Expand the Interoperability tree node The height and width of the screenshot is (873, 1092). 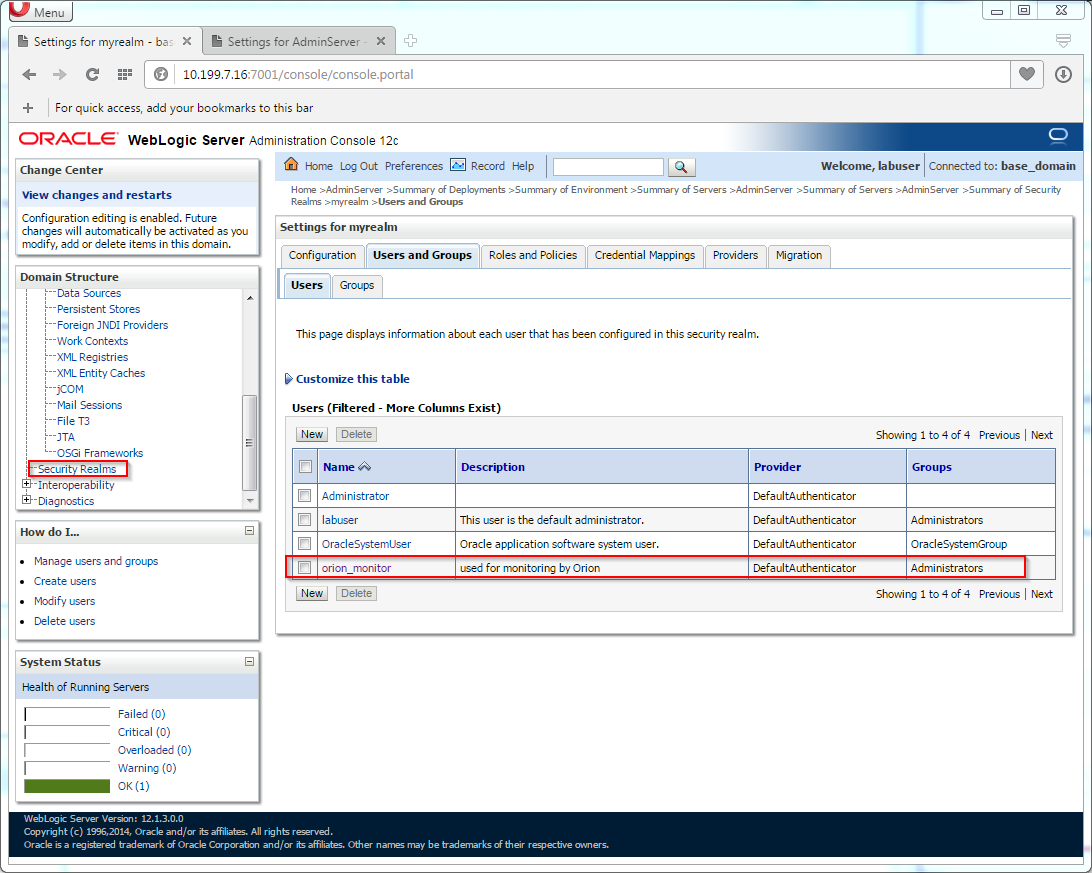pos(26,484)
